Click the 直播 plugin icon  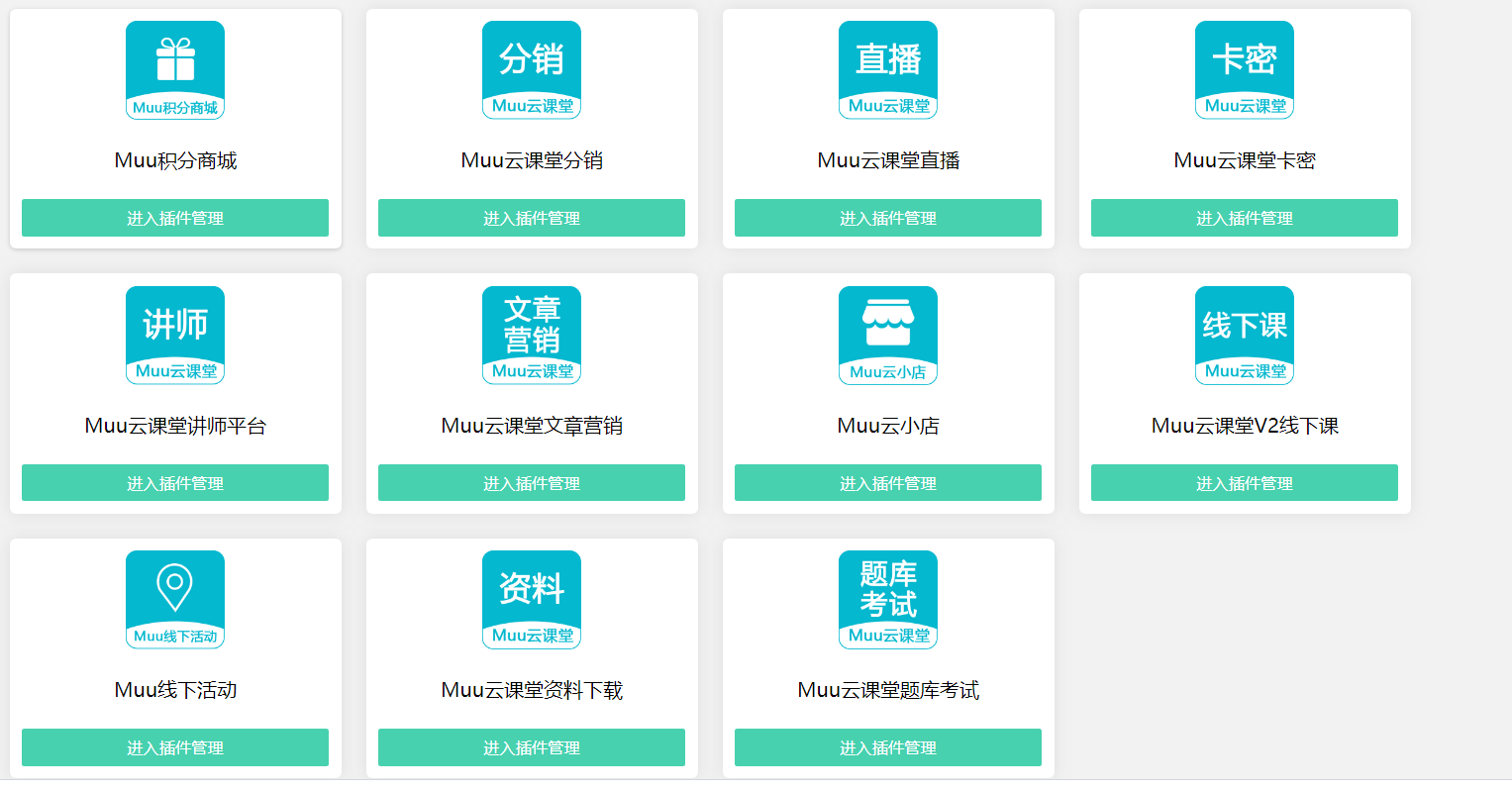click(x=888, y=70)
